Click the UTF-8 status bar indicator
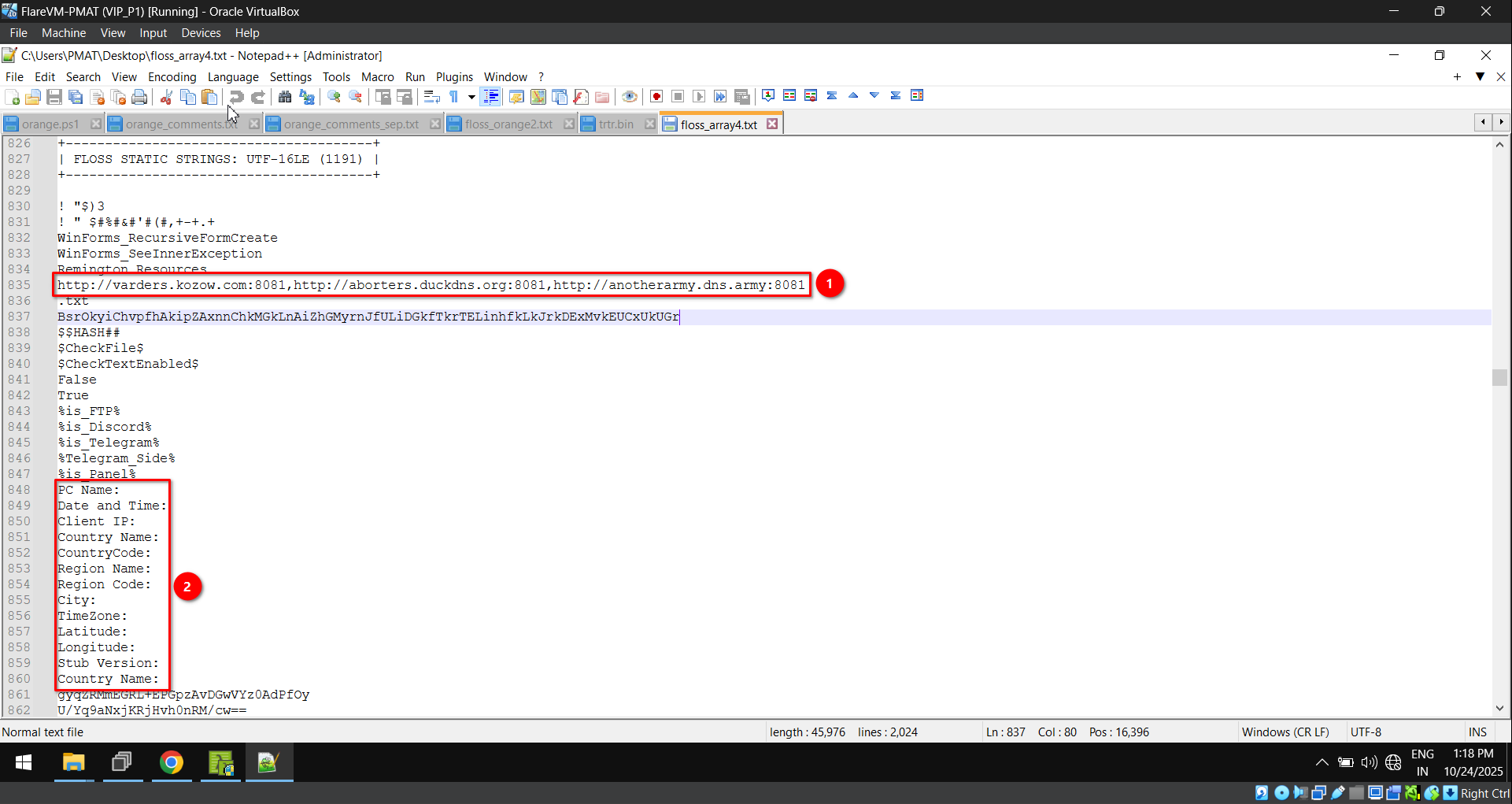 1366,732
